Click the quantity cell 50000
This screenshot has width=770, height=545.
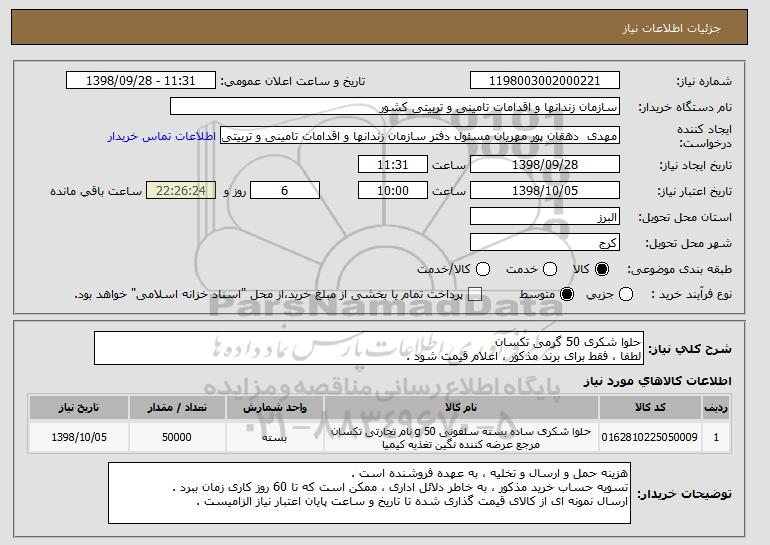pos(177,437)
